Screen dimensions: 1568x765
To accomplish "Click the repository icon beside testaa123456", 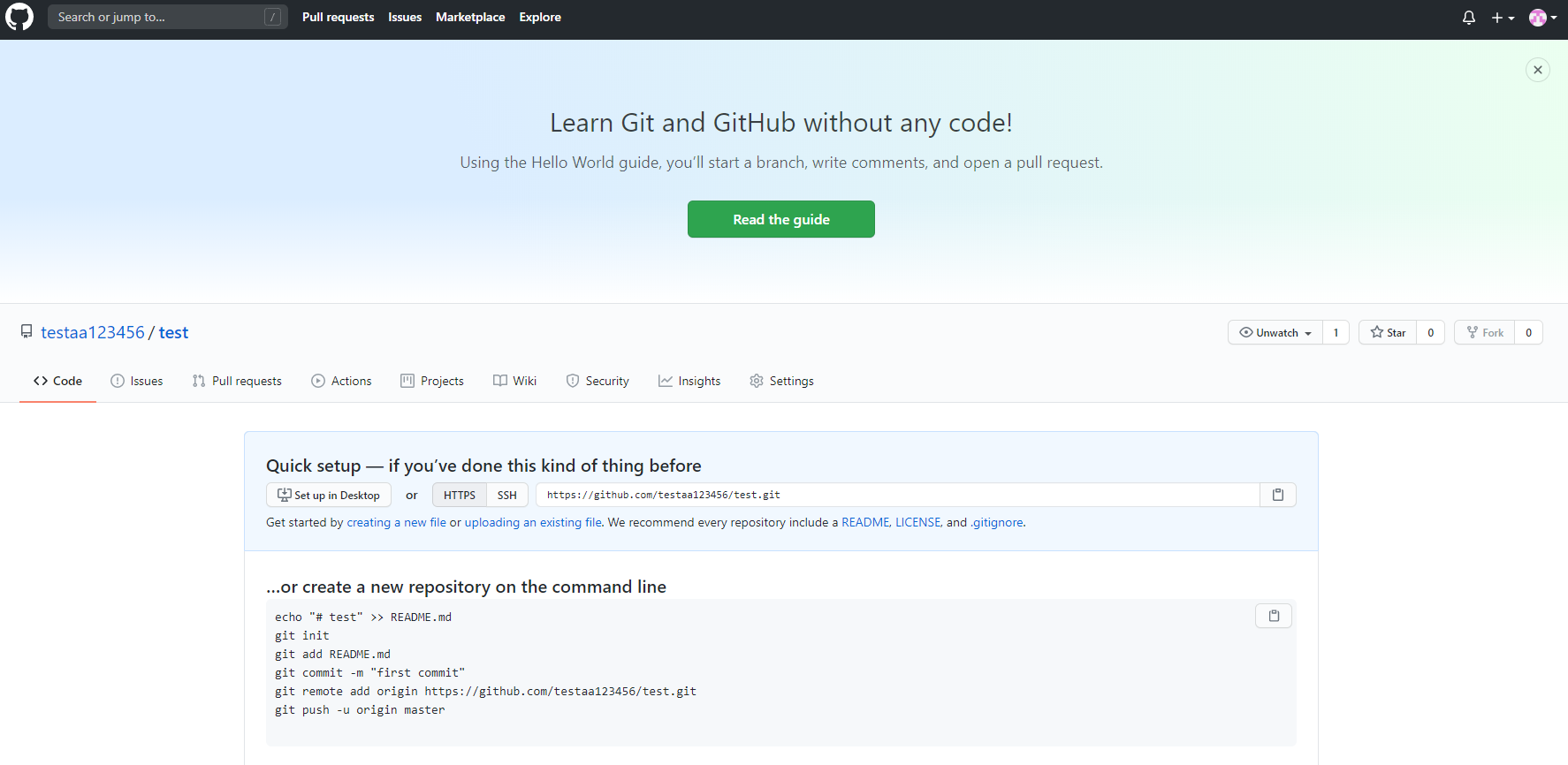I will tap(27, 332).
